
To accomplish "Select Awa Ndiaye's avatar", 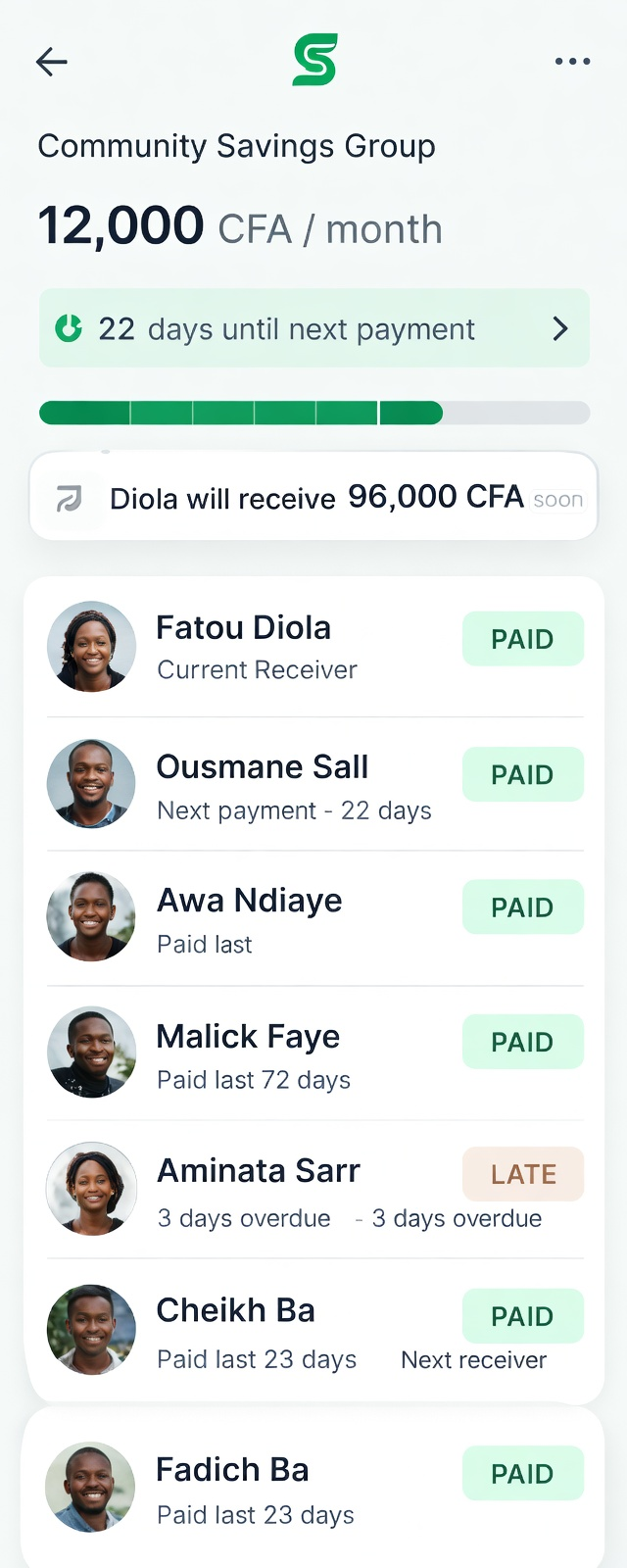I will tap(92, 917).
